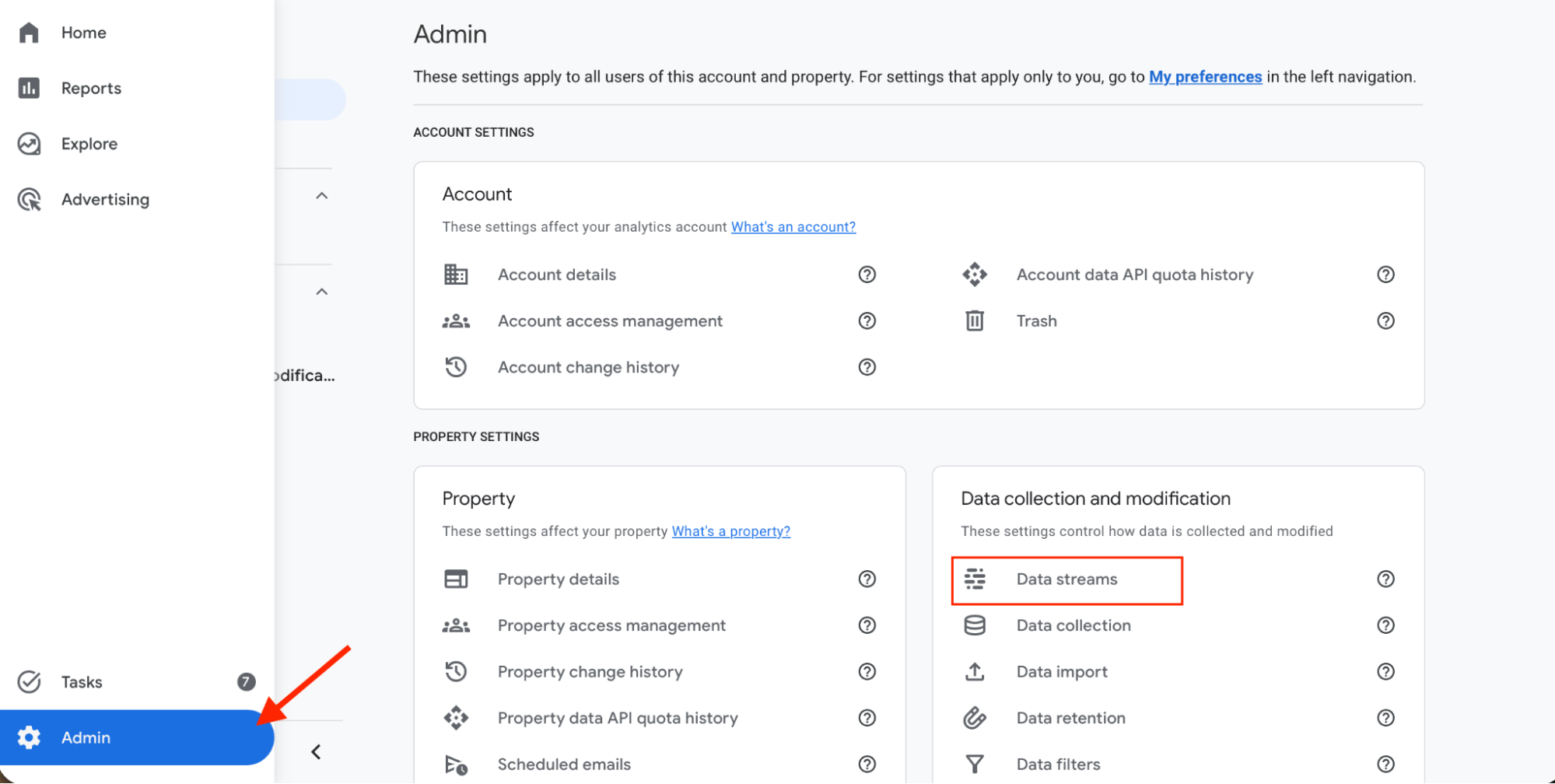Image resolution: width=1555 pixels, height=784 pixels.
Task: Follow the What's a property? link
Action: tap(730, 531)
